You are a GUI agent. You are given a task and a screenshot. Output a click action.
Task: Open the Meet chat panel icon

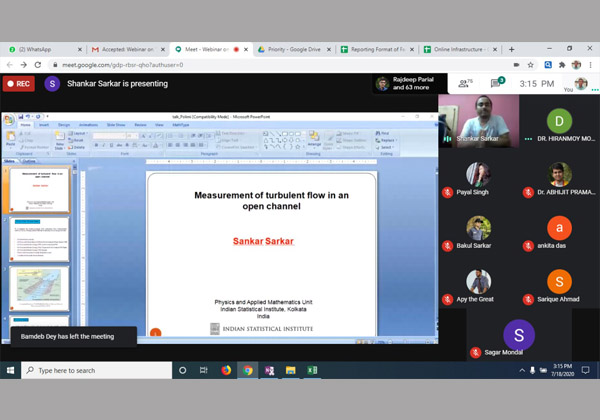tap(497, 85)
